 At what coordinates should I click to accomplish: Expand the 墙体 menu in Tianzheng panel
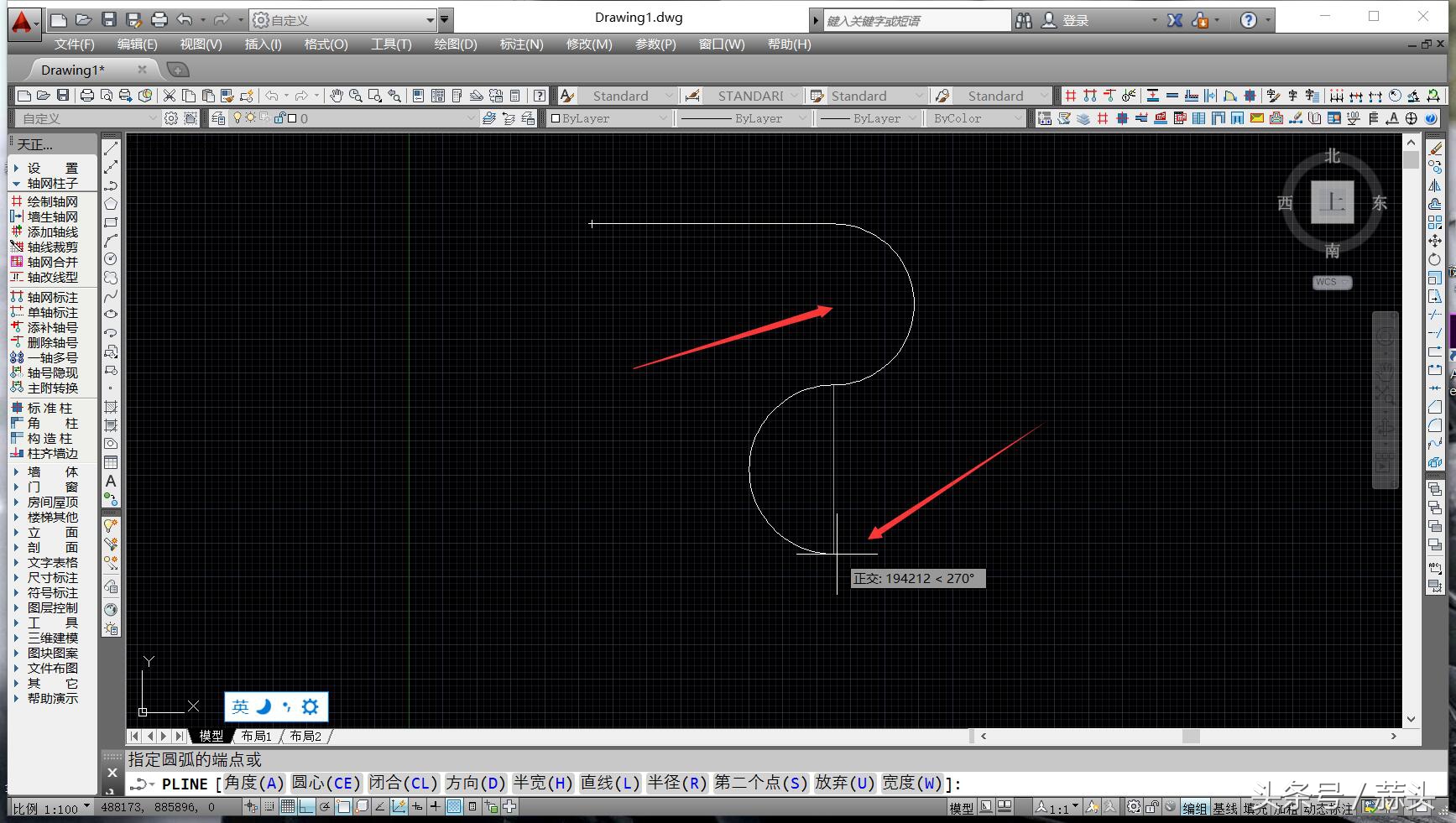point(52,471)
